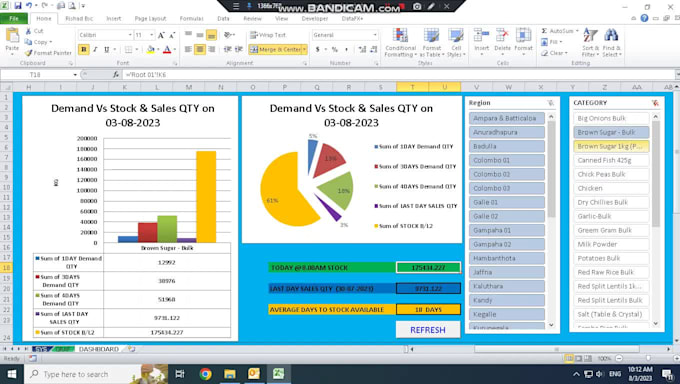The width and height of the screenshot is (680, 384).
Task: Click the Percent Style icon
Action: tap(334, 49)
